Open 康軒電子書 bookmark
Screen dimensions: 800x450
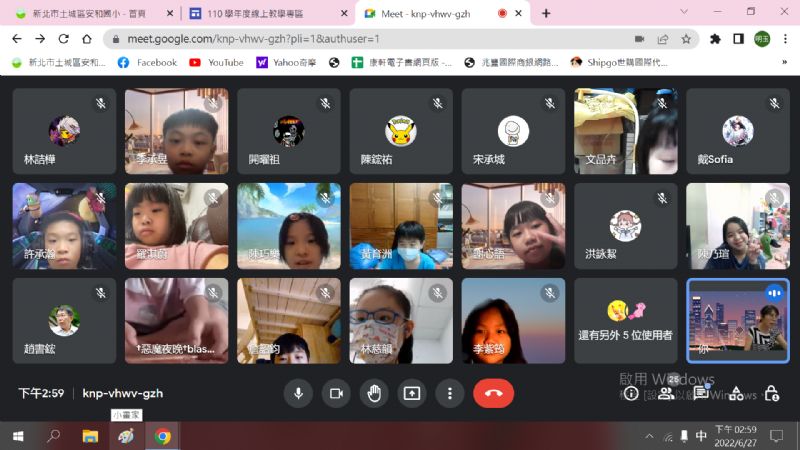pos(402,62)
